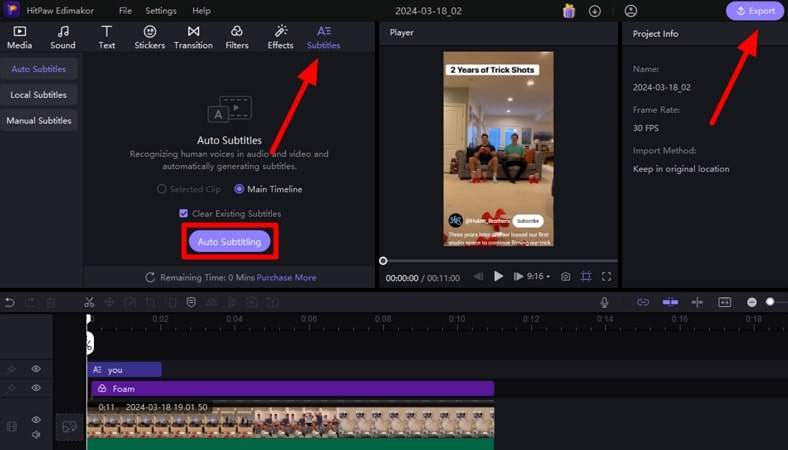The width and height of the screenshot is (788, 450).
Task: Play the video in the player
Action: pyautogui.click(x=498, y=276)
